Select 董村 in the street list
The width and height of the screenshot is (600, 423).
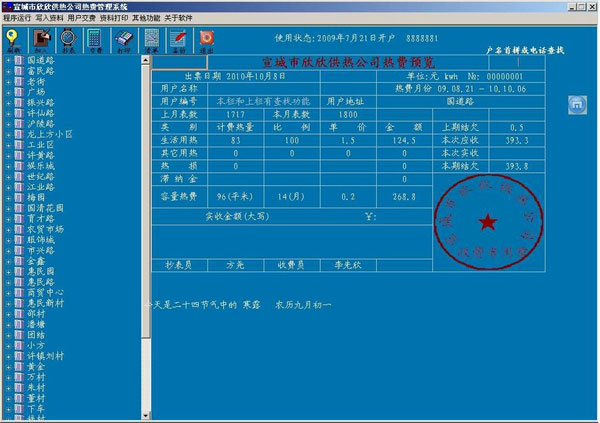pos(36,399)
